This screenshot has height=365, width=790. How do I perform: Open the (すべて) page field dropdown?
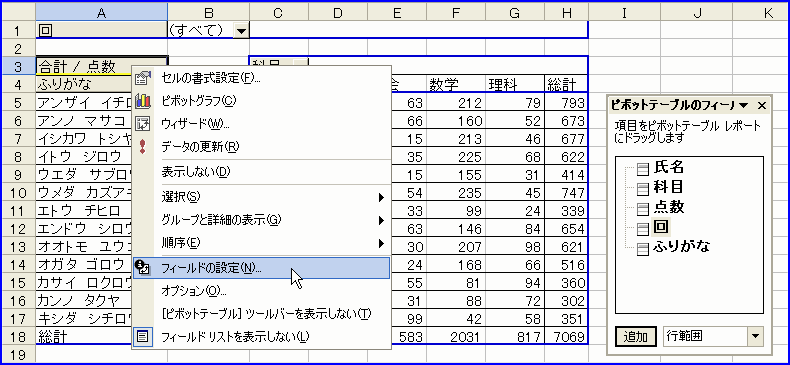pyautogui.click(x=242, y=31)
